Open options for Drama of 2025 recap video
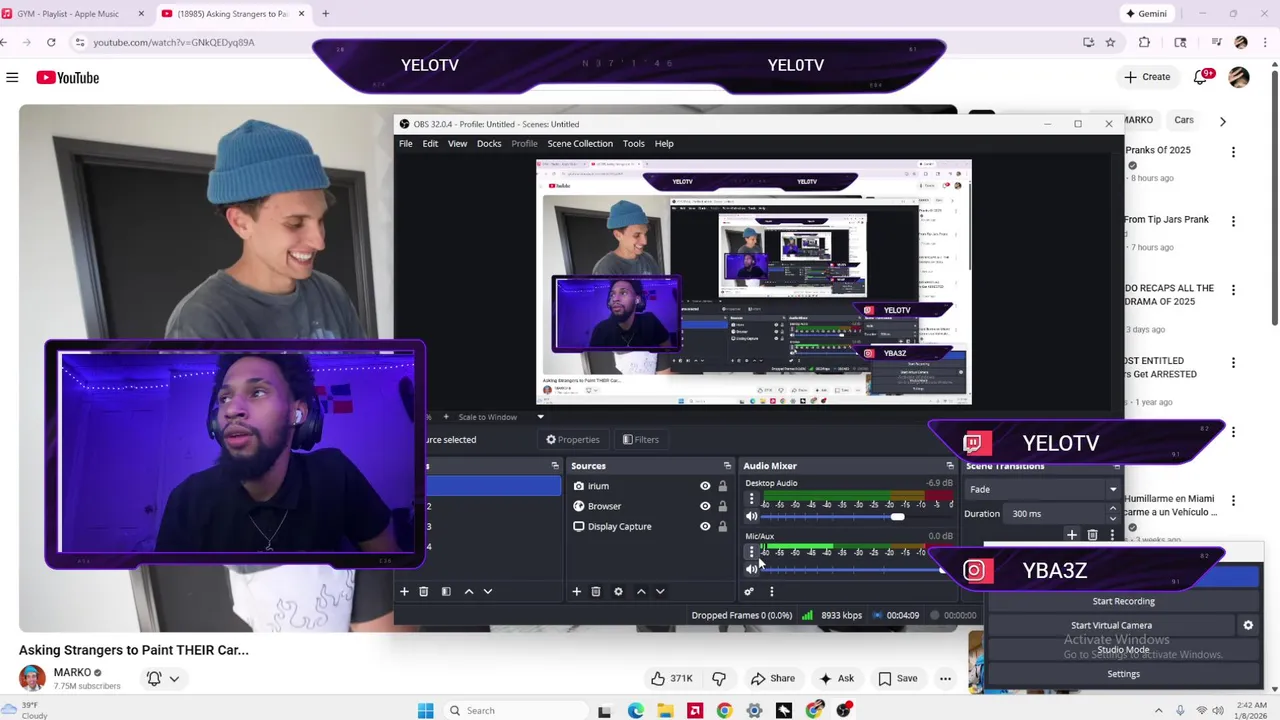1280x720 pixels. (1233, 290)
